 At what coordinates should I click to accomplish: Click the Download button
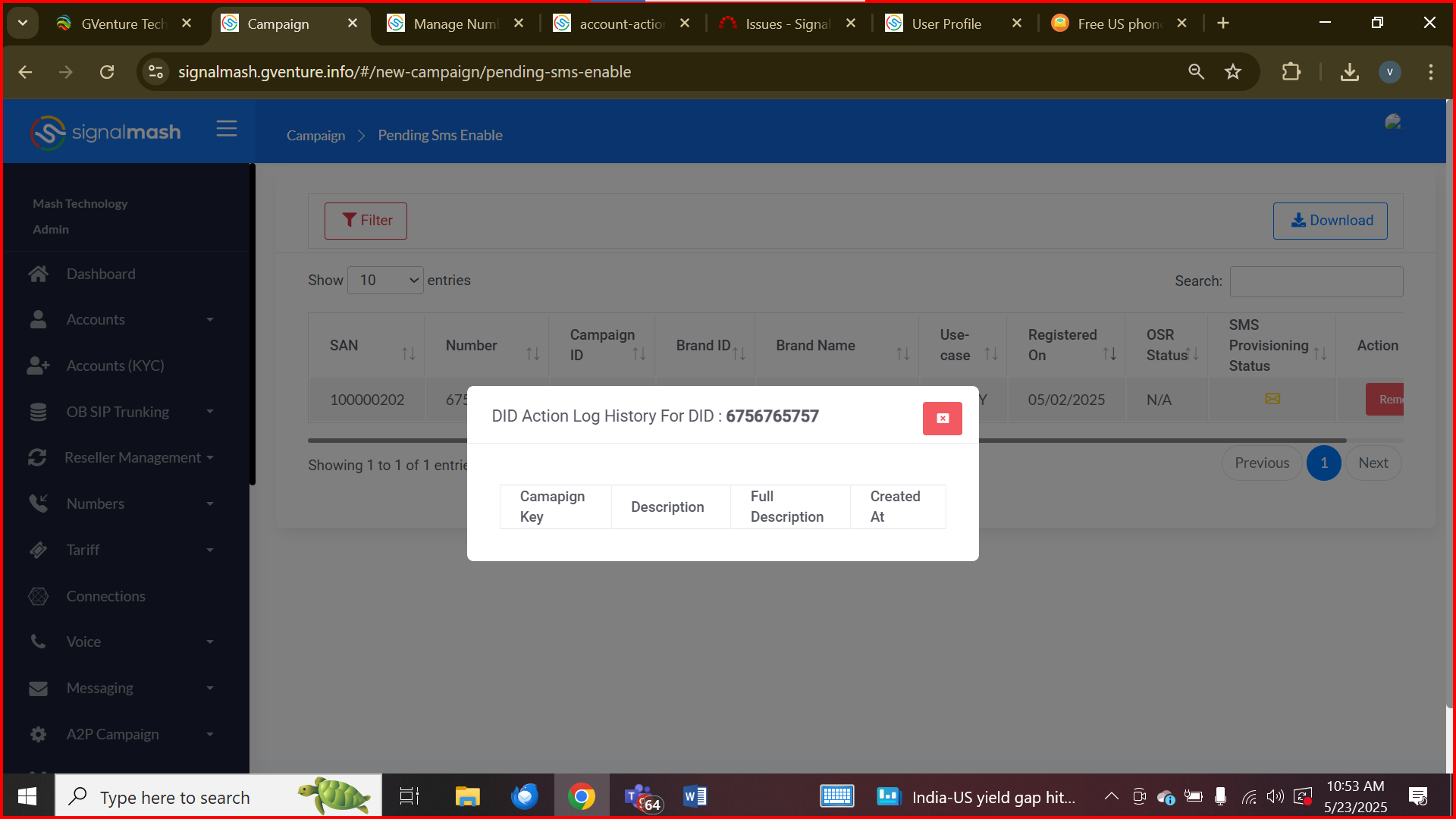[x=1330, y=221]
